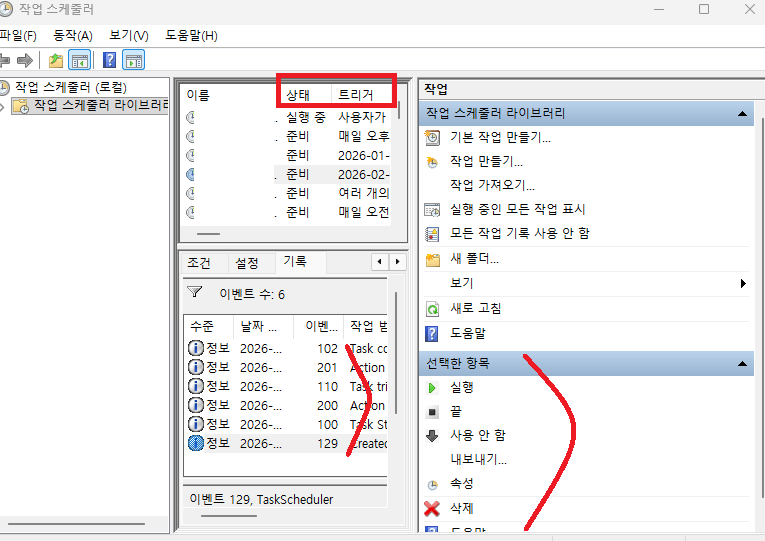Toggle the action pane toolbar icon
Screen dimensions: 765x541
(133, 61)
